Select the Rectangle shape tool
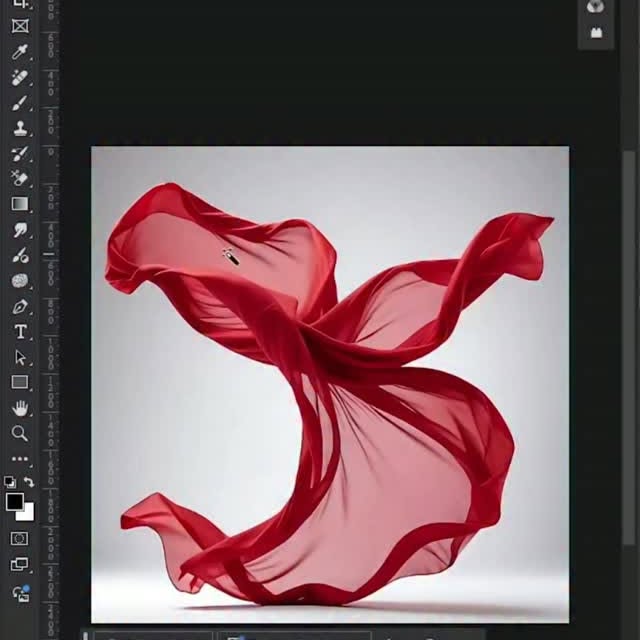Image resolution: width=640 pixels, height=640 pixels. click(x=20, y=382)
